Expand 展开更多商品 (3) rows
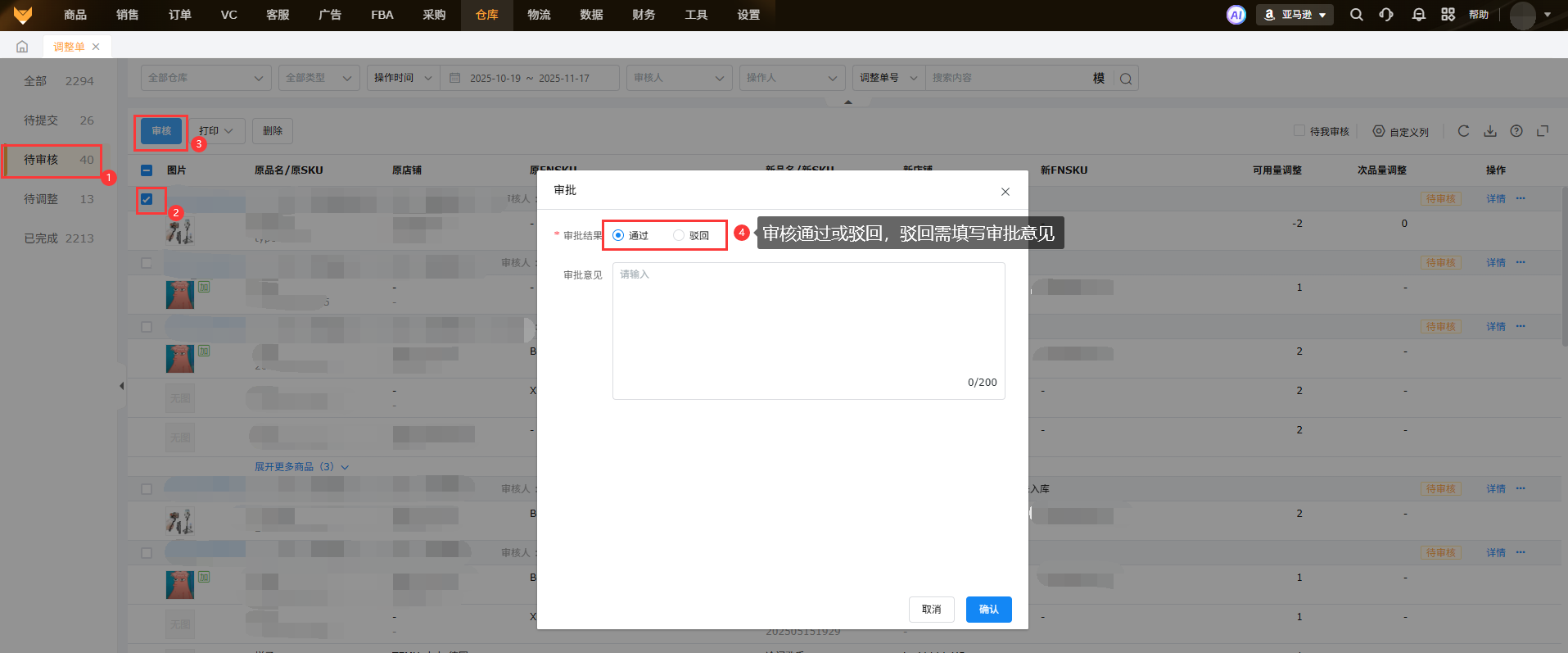This screenshot has height=653, width=1568. pos(300,467)
